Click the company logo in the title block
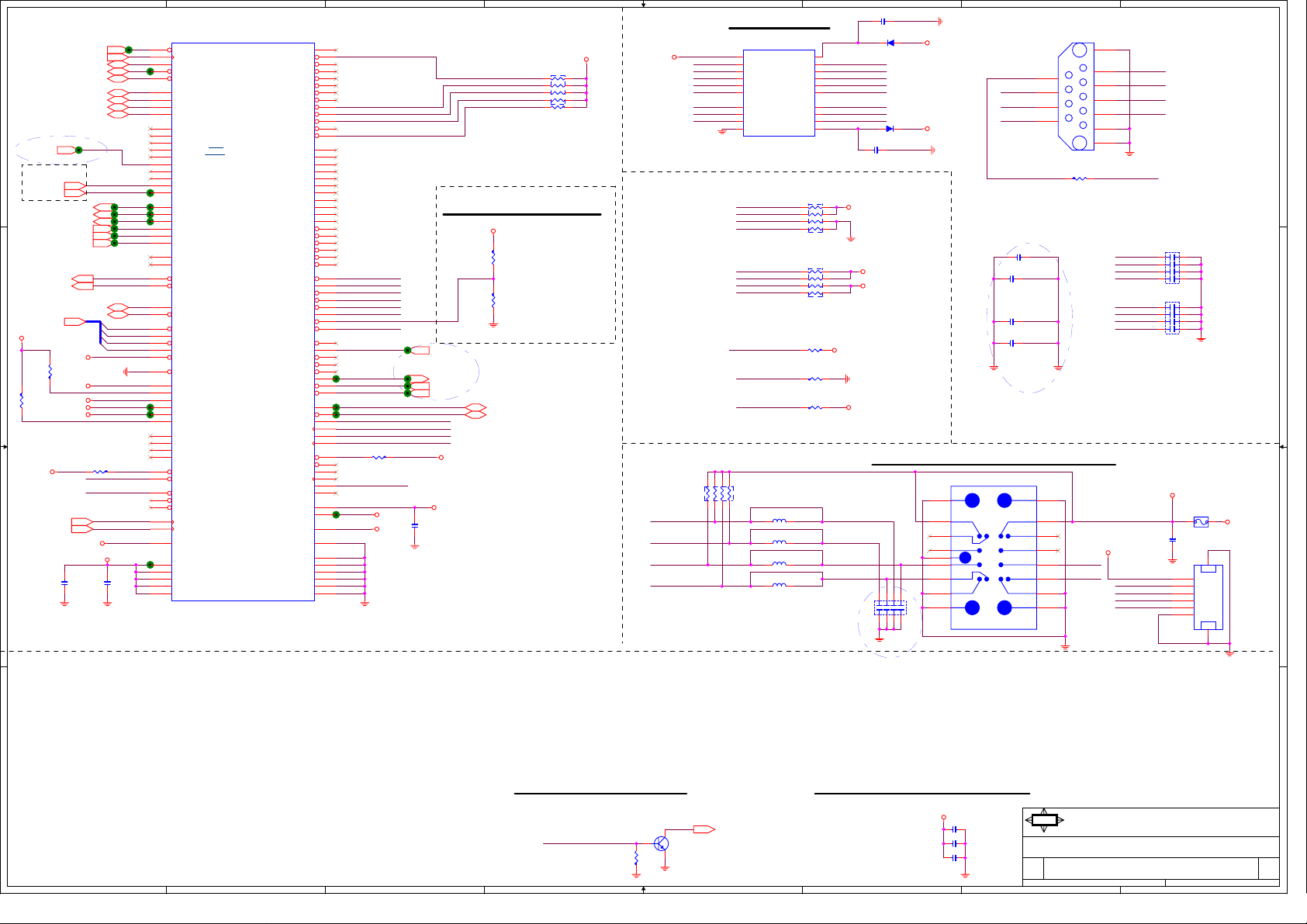This screenshot has width=1307, height=924. [1044, 820]
